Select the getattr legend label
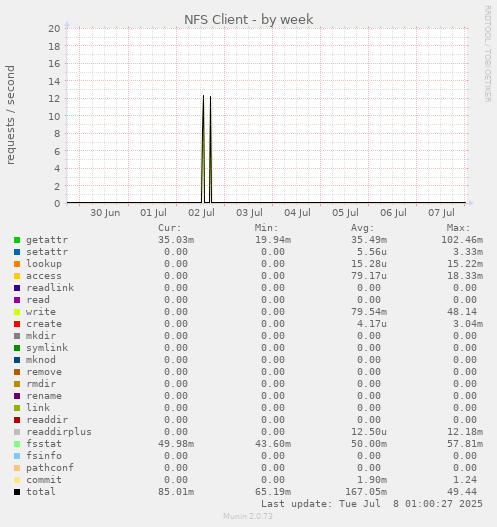Screen dimensions: 497x527 click(47, 240)
